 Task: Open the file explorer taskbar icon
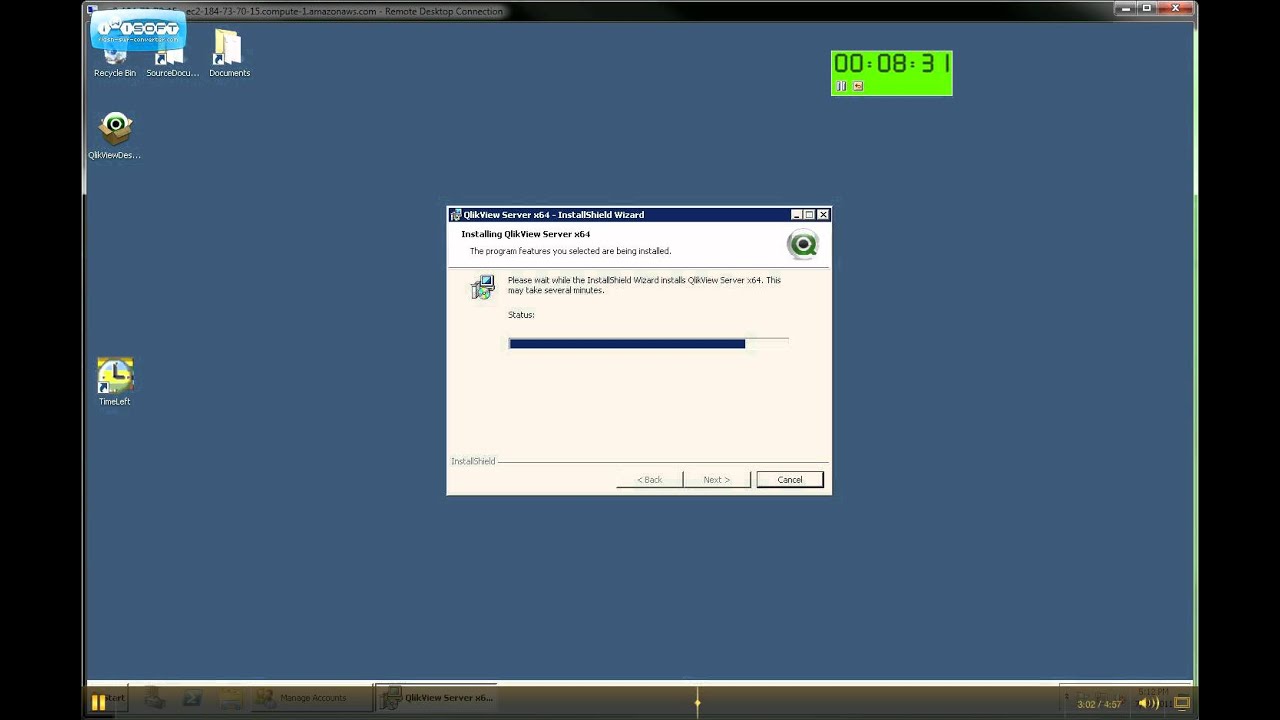coord(231,698)
